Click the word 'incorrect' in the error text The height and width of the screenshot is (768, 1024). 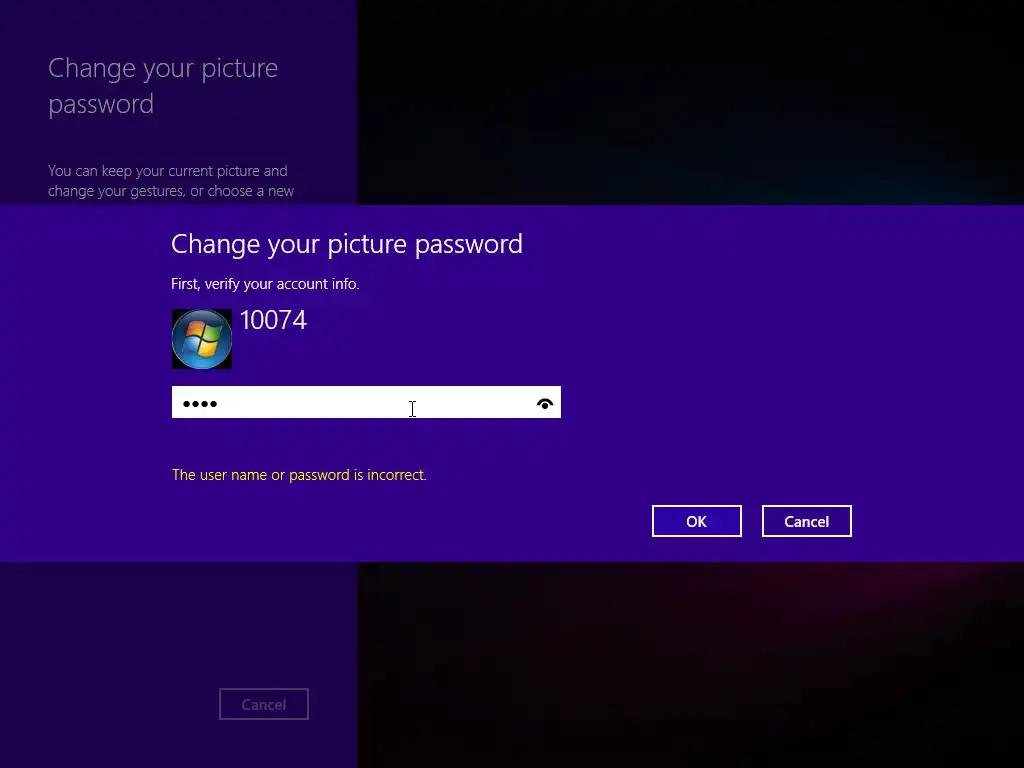(396, 475)
